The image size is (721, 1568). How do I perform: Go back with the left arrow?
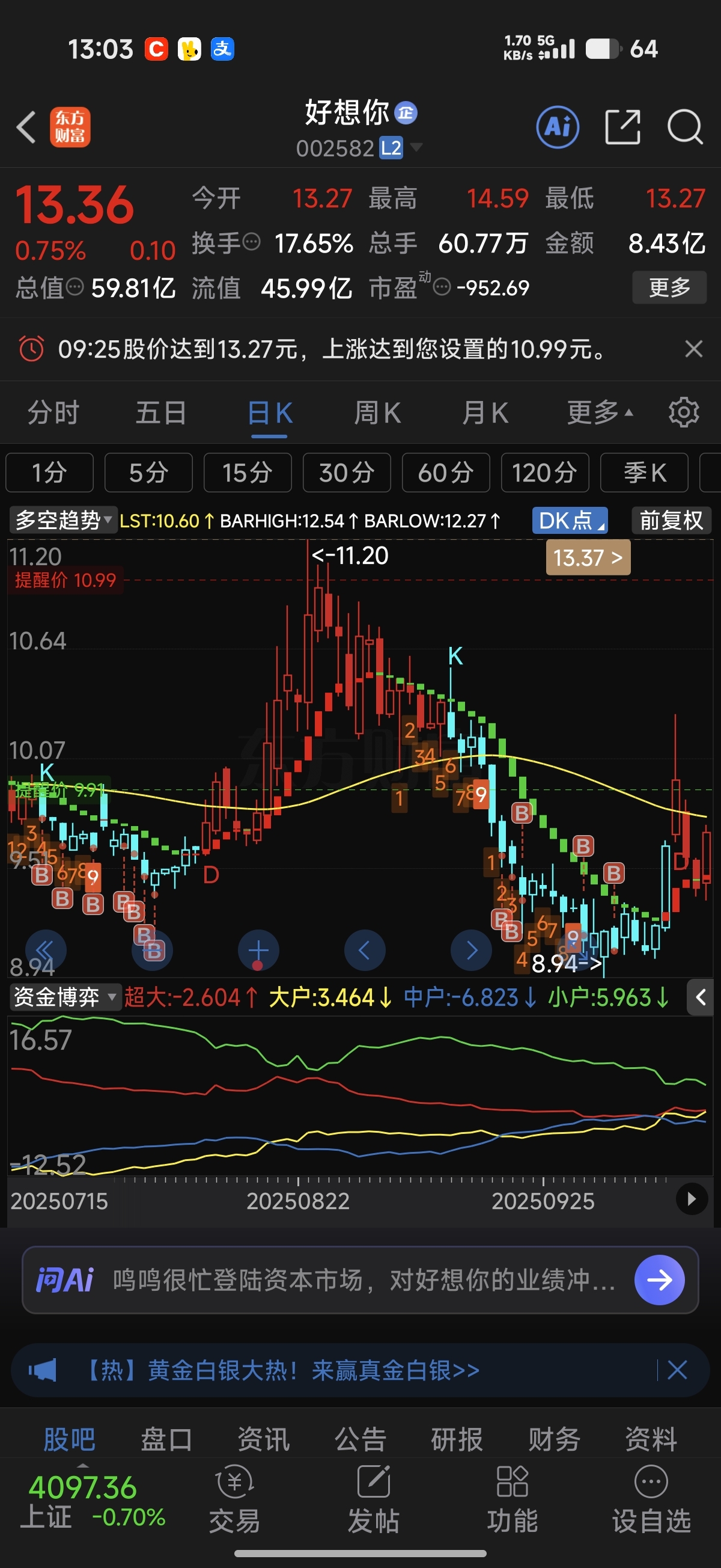(x=26, y=127)
